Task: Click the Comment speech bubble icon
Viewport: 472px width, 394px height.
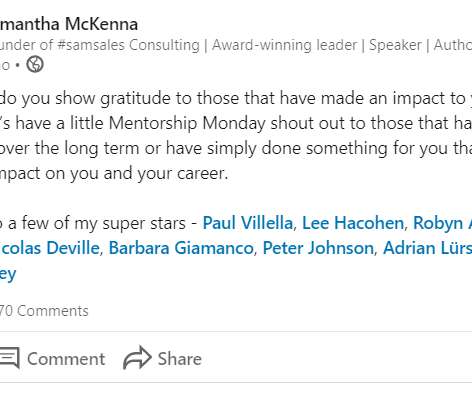Action: [9, 358]
